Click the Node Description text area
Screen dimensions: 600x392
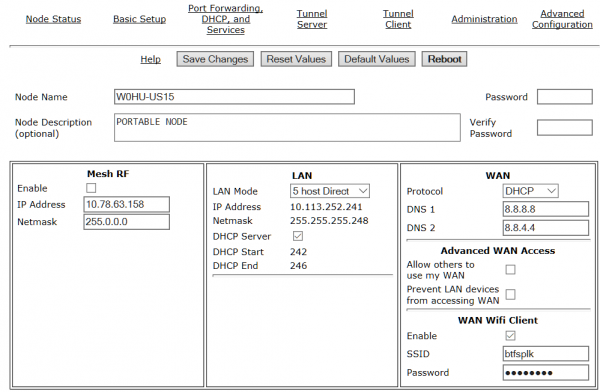[287, 127]
